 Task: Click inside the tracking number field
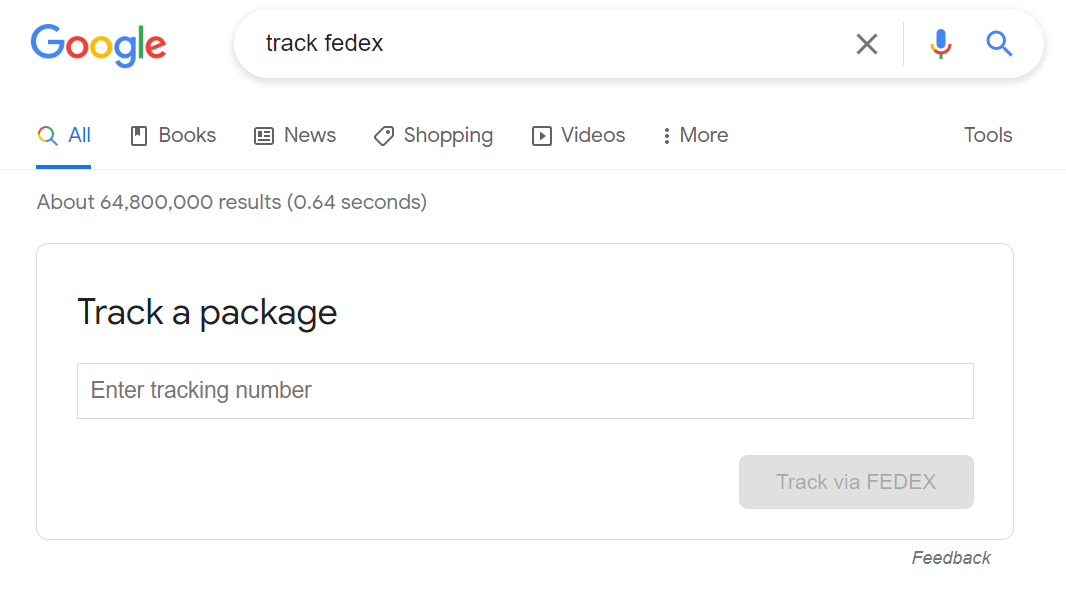point(525,390)
